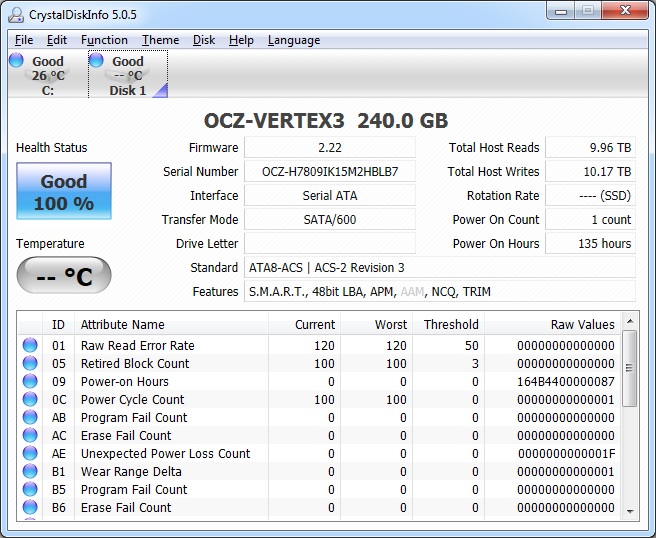Click the CrystalDiskInfo app icon in title bar
Image resolution: width=656 pixels, height=538 pixels.
point(16,15)
